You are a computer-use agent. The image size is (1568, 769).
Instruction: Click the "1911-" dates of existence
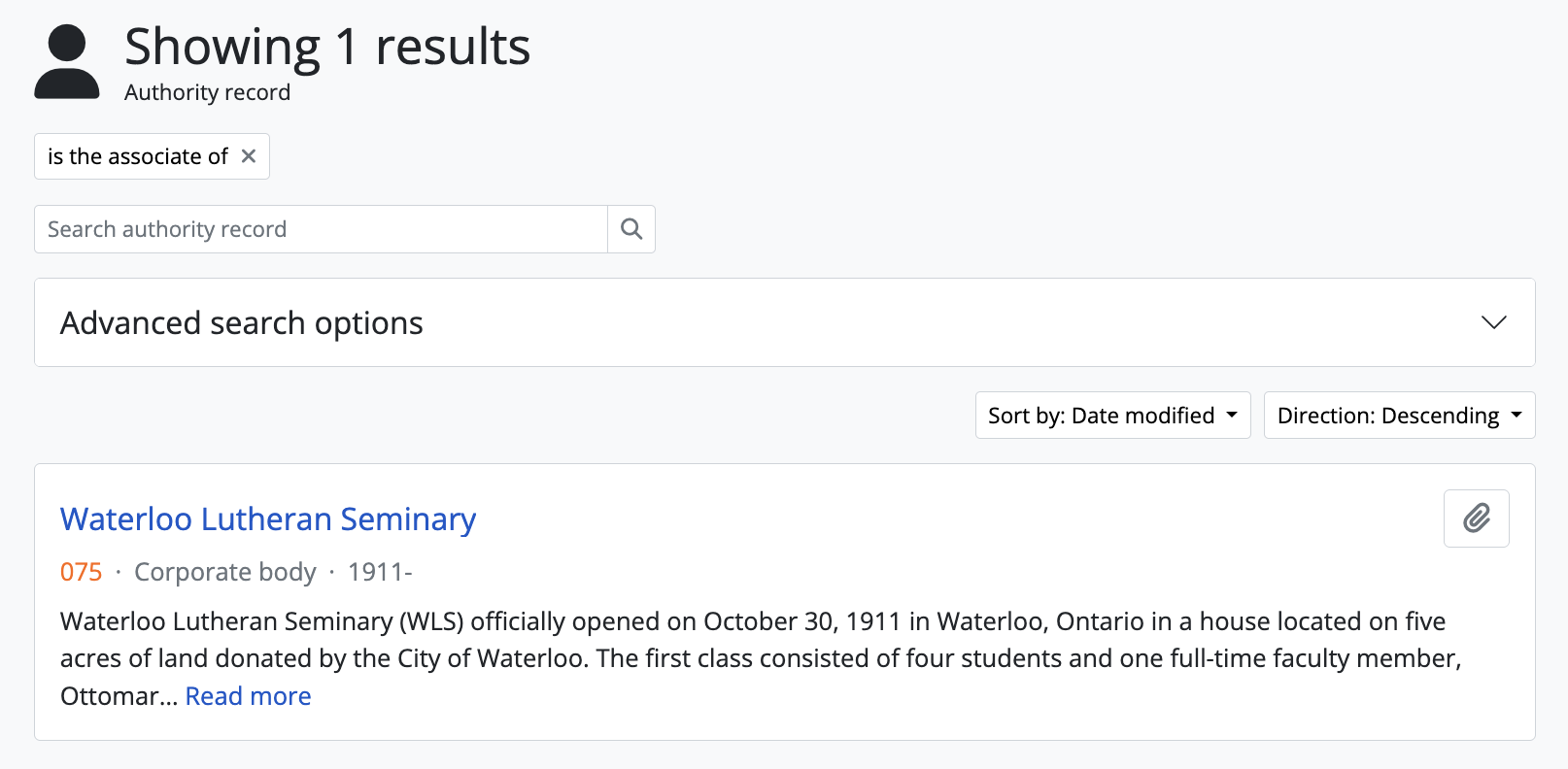click(x=380, y=572)
